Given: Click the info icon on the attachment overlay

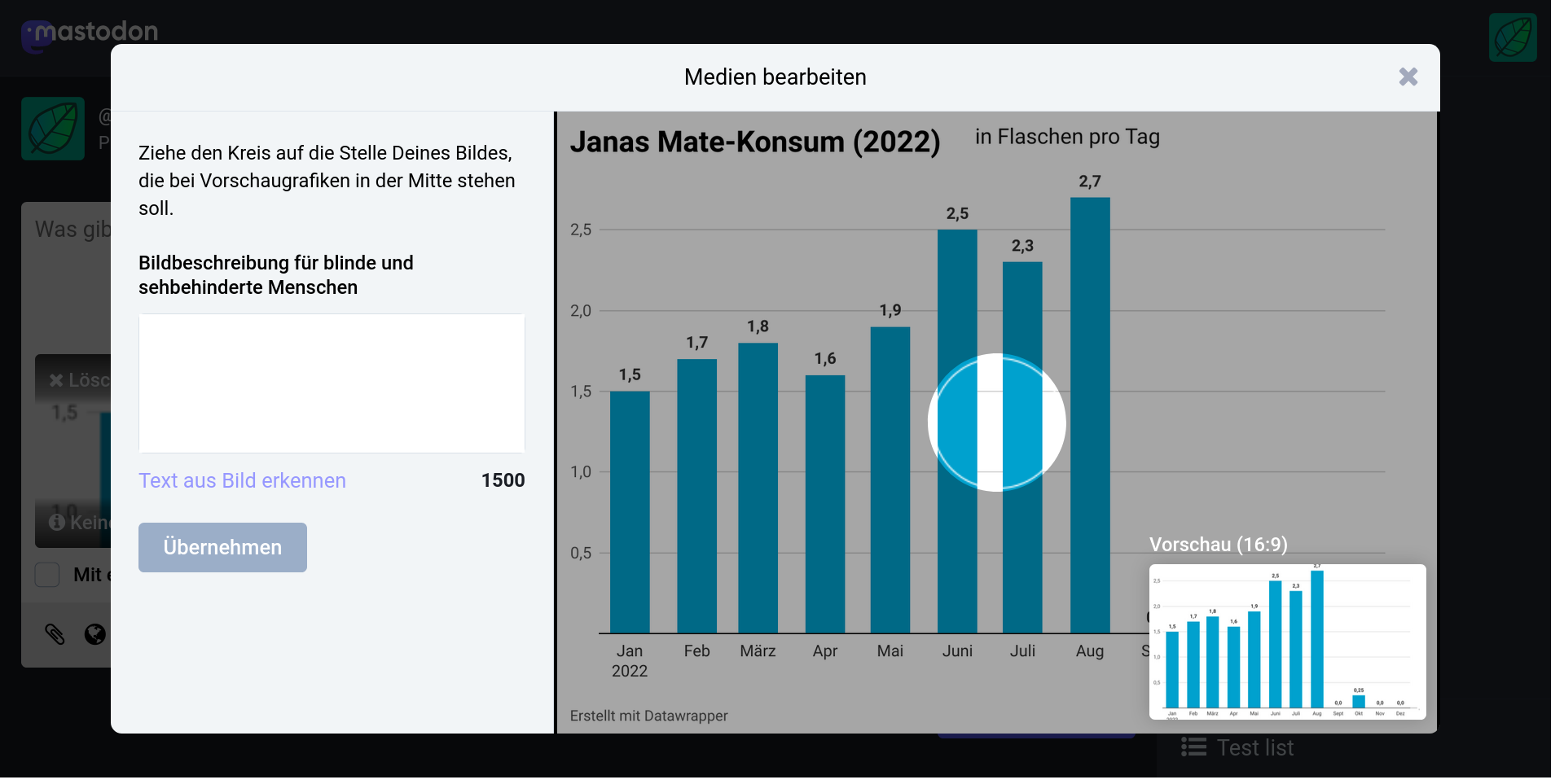Looking at the screenshot, I should tap(56, 523).
